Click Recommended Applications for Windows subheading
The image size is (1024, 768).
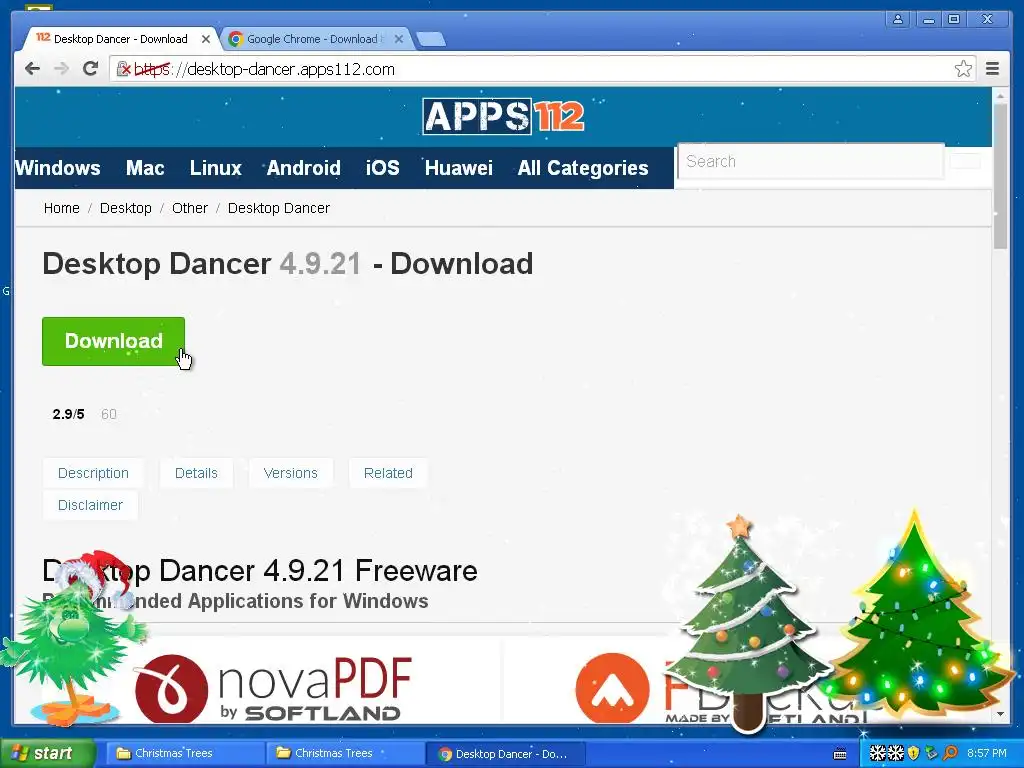click(235, 601)
